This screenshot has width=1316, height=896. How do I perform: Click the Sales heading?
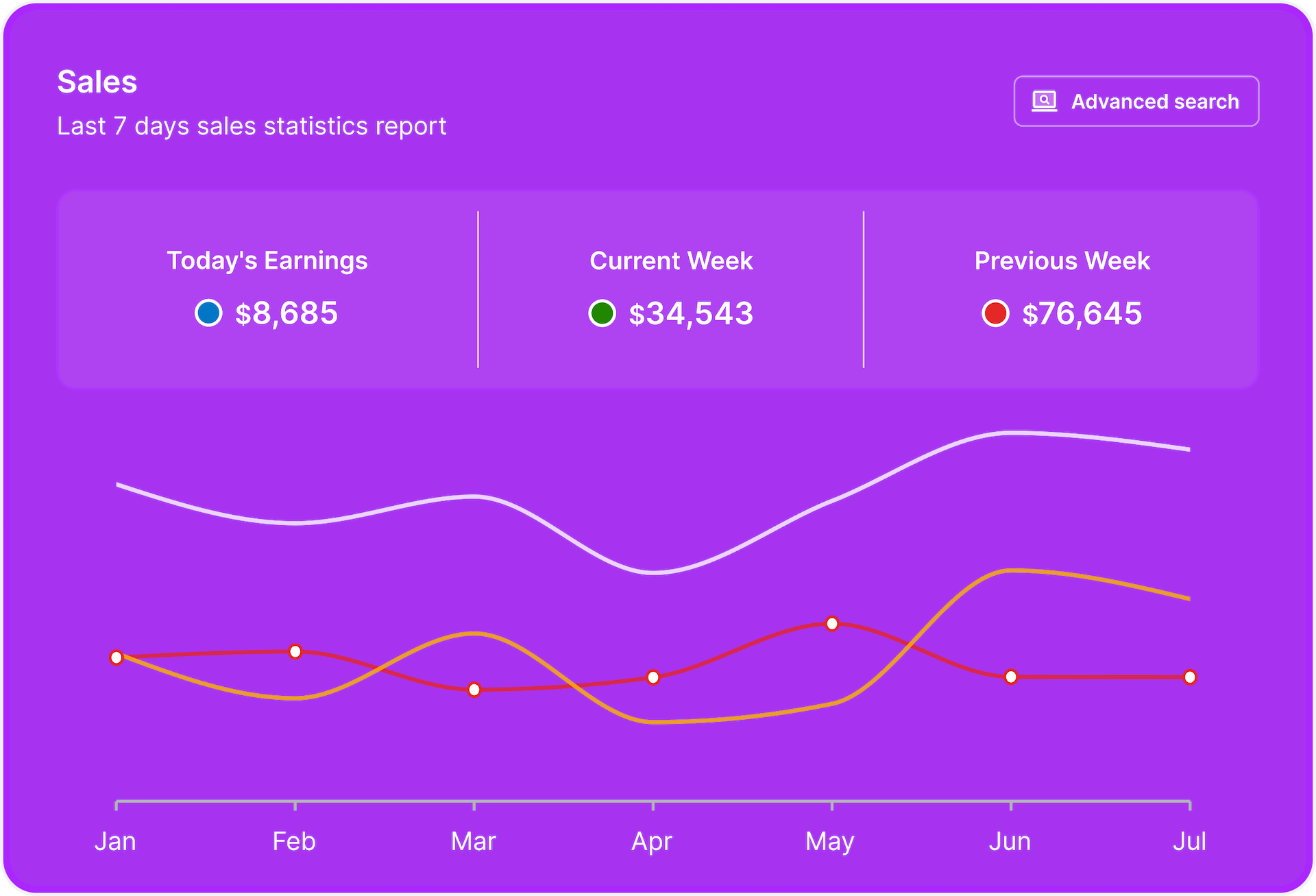click(97, 82)
